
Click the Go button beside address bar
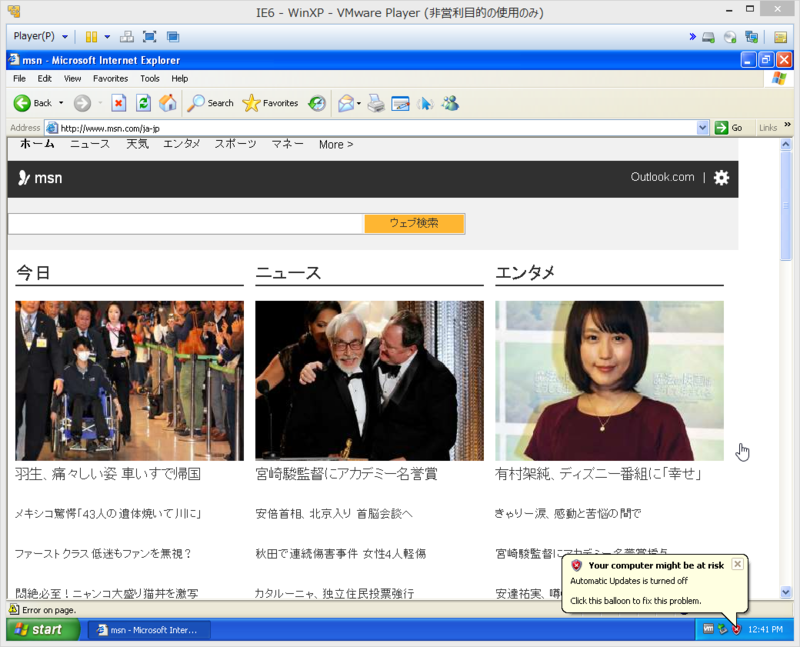pos(729,128)
